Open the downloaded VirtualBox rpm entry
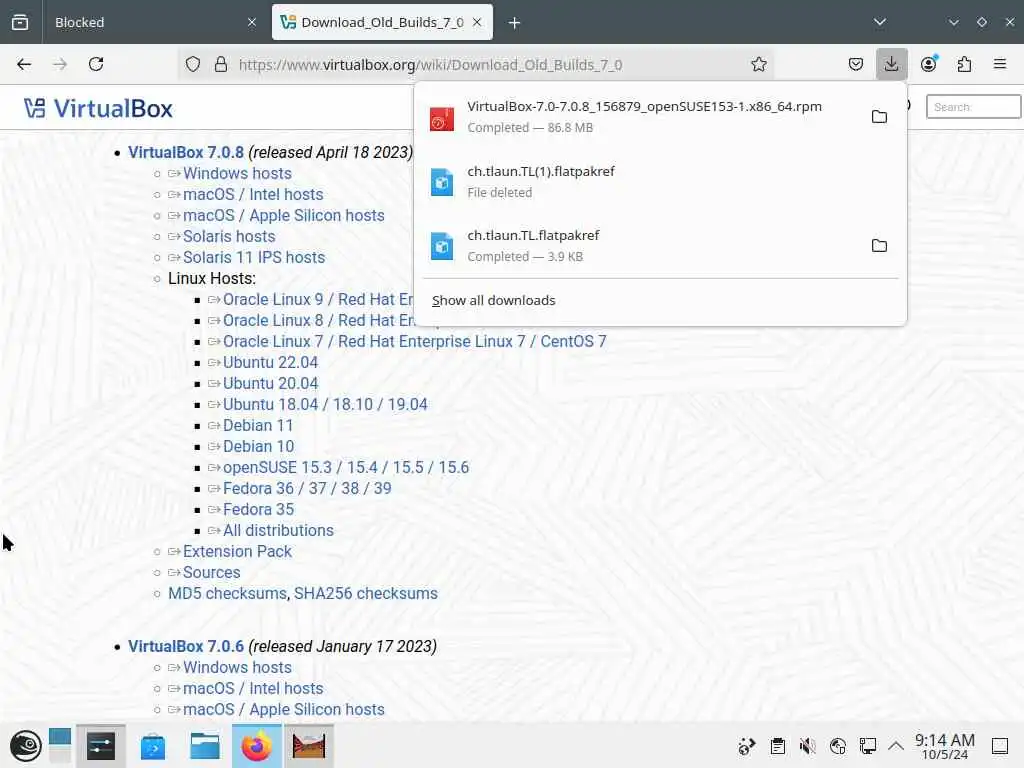This screenshot has height=768, width=1024. pos(643,117)
